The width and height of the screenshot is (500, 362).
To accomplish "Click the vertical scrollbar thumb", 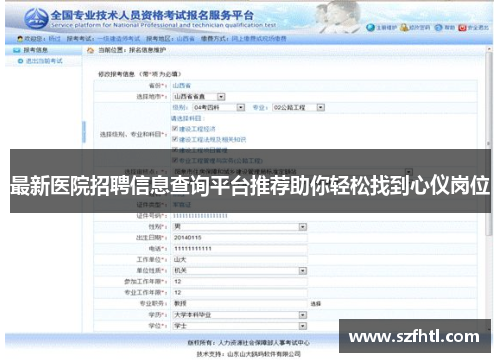I will [x=489, y=143].
